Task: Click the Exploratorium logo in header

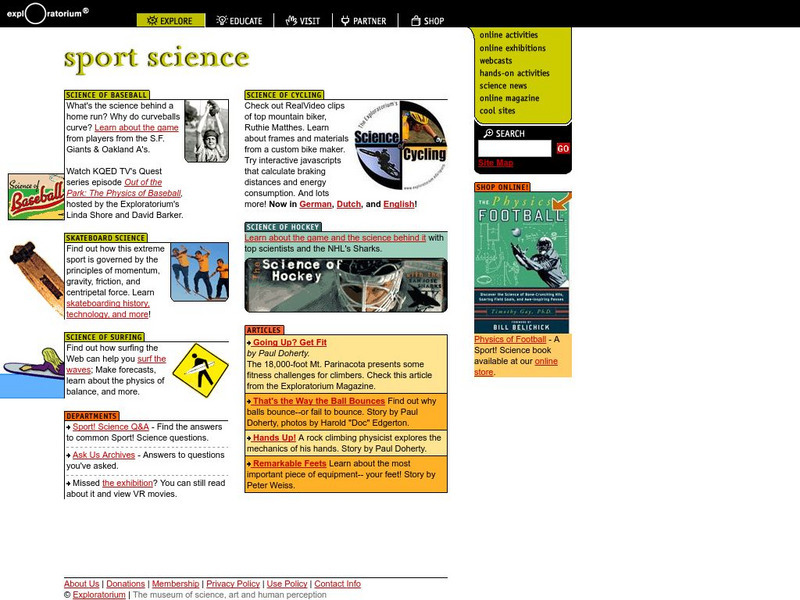Action: tap(47, 13)
